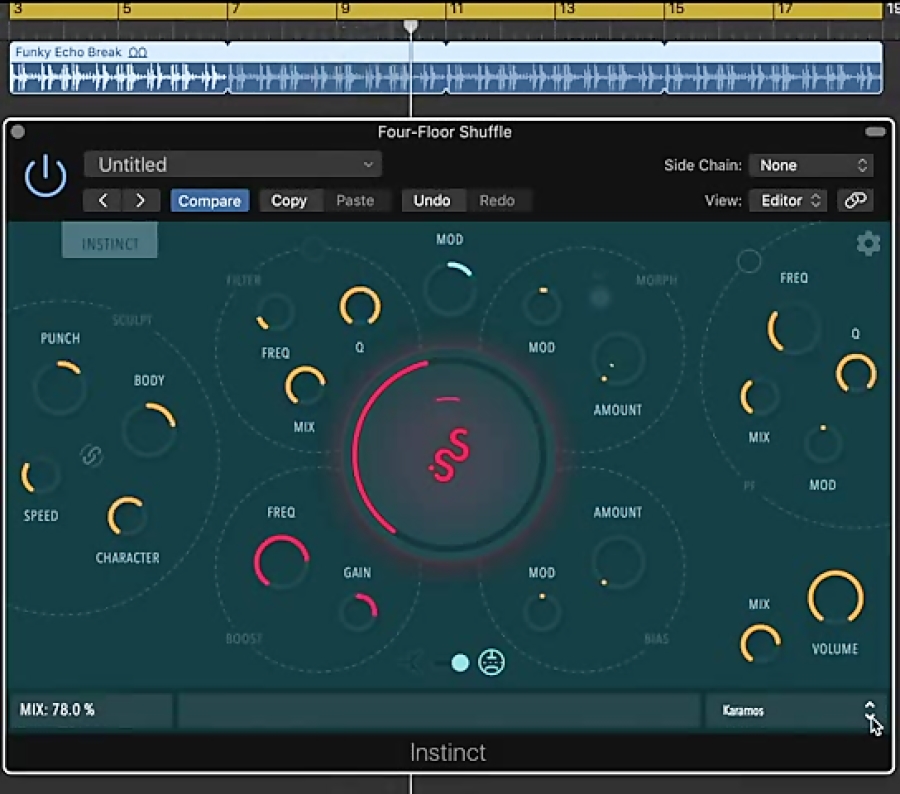Image resolution: width=900 pixels, height=794 pixels.
Task: Flip the small switch beside the face icon
Action: [460, 663]
